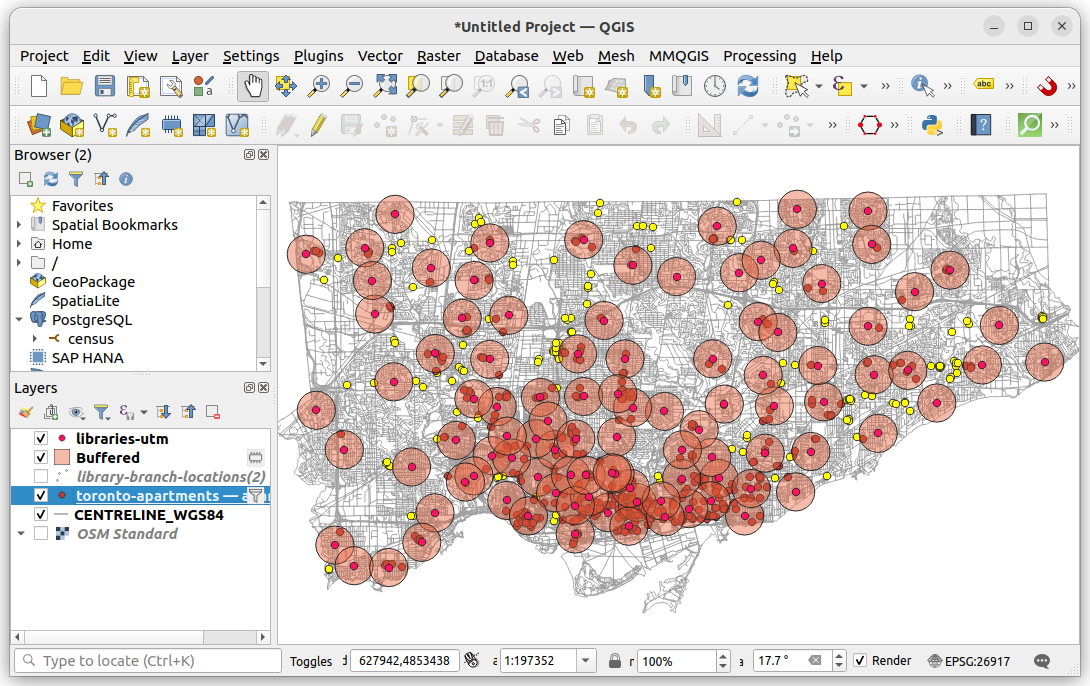The height and width of the screenshot is (686, 1090).
Task: Open the MMQGIS menu
Action: click(679, 56)
